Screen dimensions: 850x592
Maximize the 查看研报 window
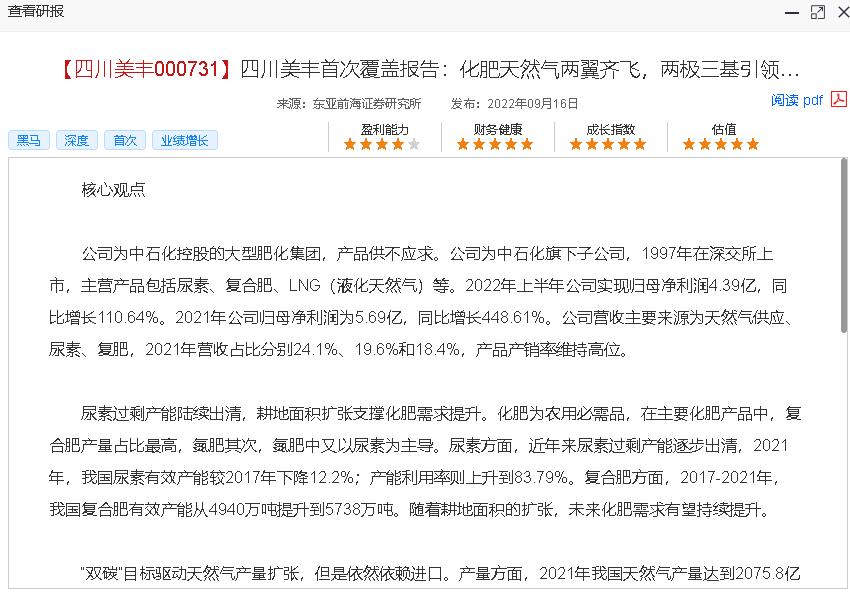pyautogui.click(x=817, y=12)
